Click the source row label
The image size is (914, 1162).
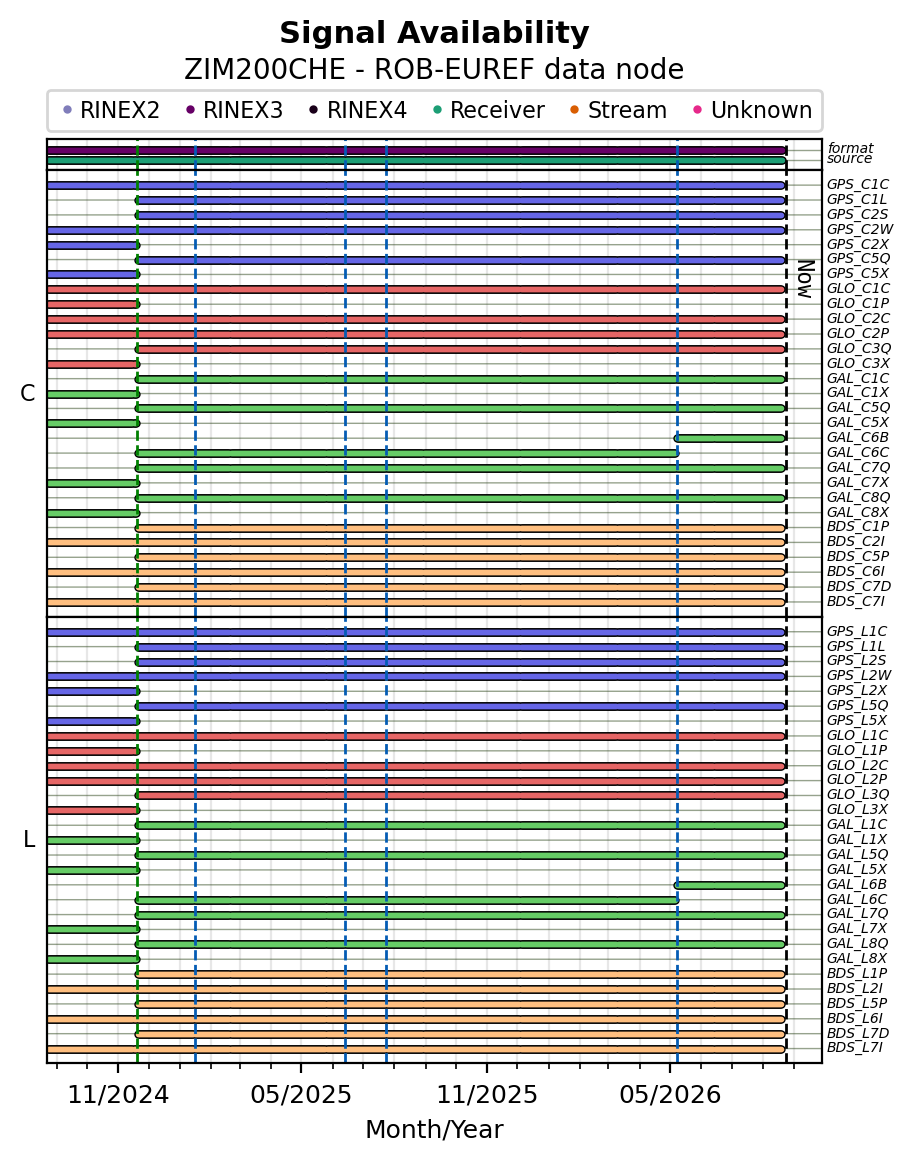point(850,159)
